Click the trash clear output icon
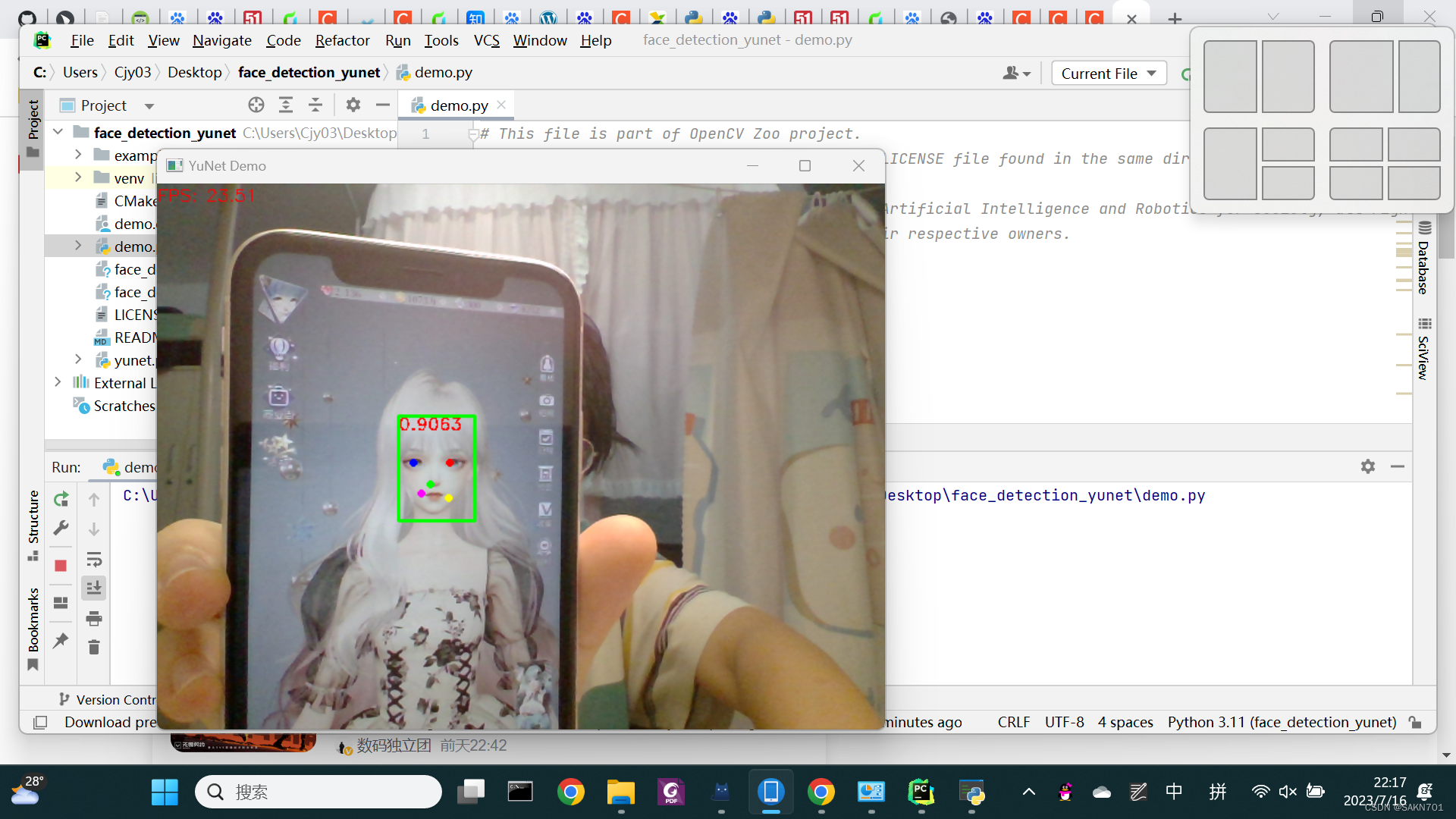1456x819 pixels. tap(94, 648)
